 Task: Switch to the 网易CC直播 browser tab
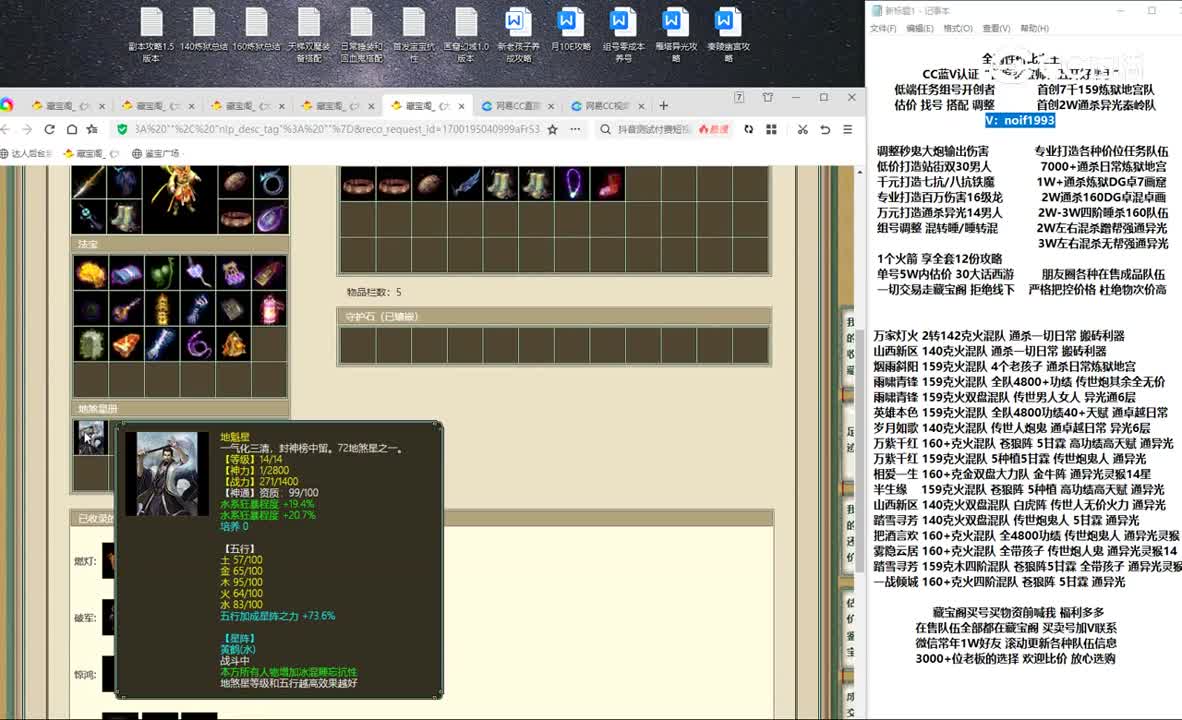pos(518,106)
